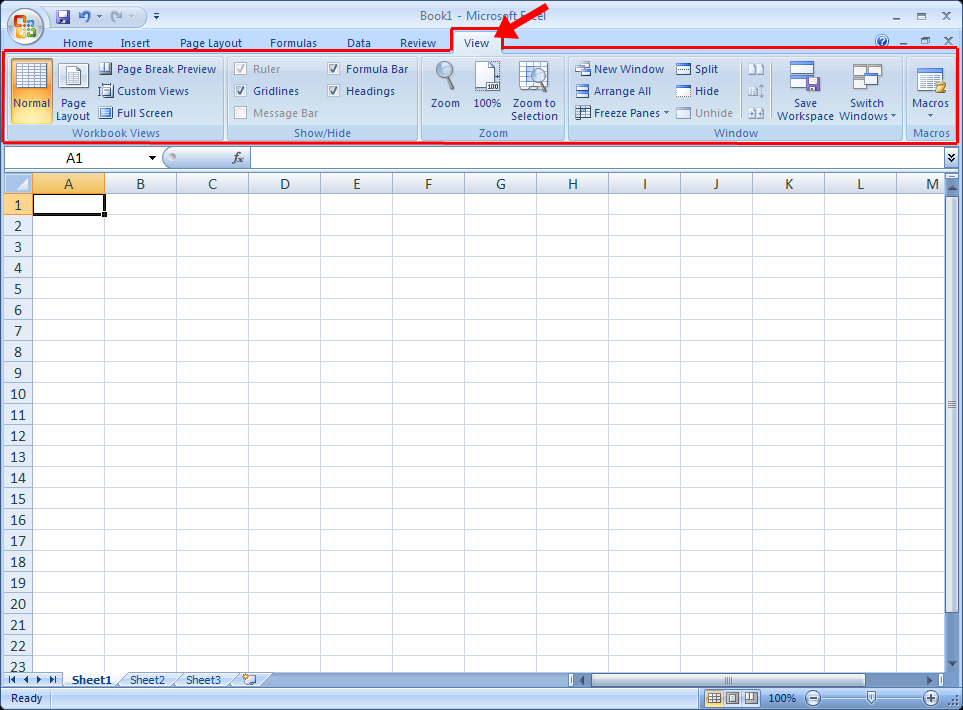This screenshot has height=710, width=963.
Task: Split the worksheet window
Action: coord(697,69)
